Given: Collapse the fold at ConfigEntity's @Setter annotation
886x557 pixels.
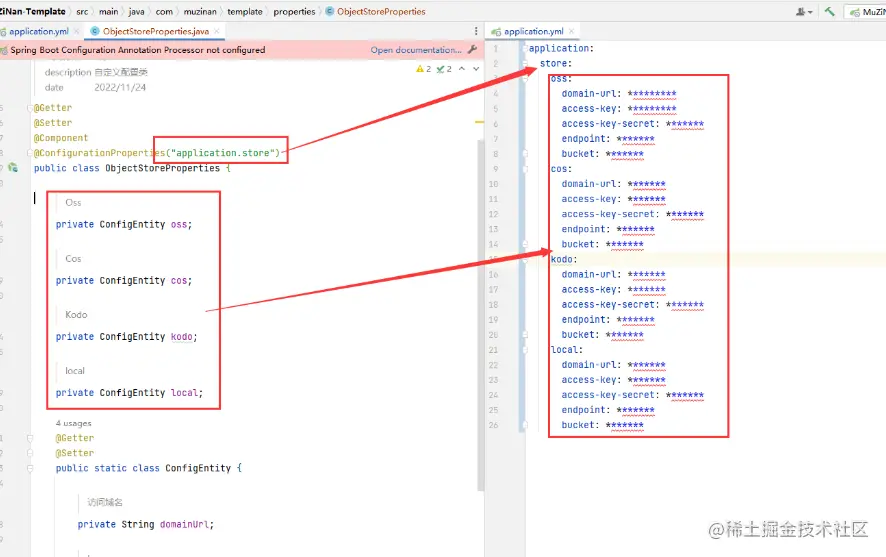Looking at the screenshot, I should coord(30,453).
